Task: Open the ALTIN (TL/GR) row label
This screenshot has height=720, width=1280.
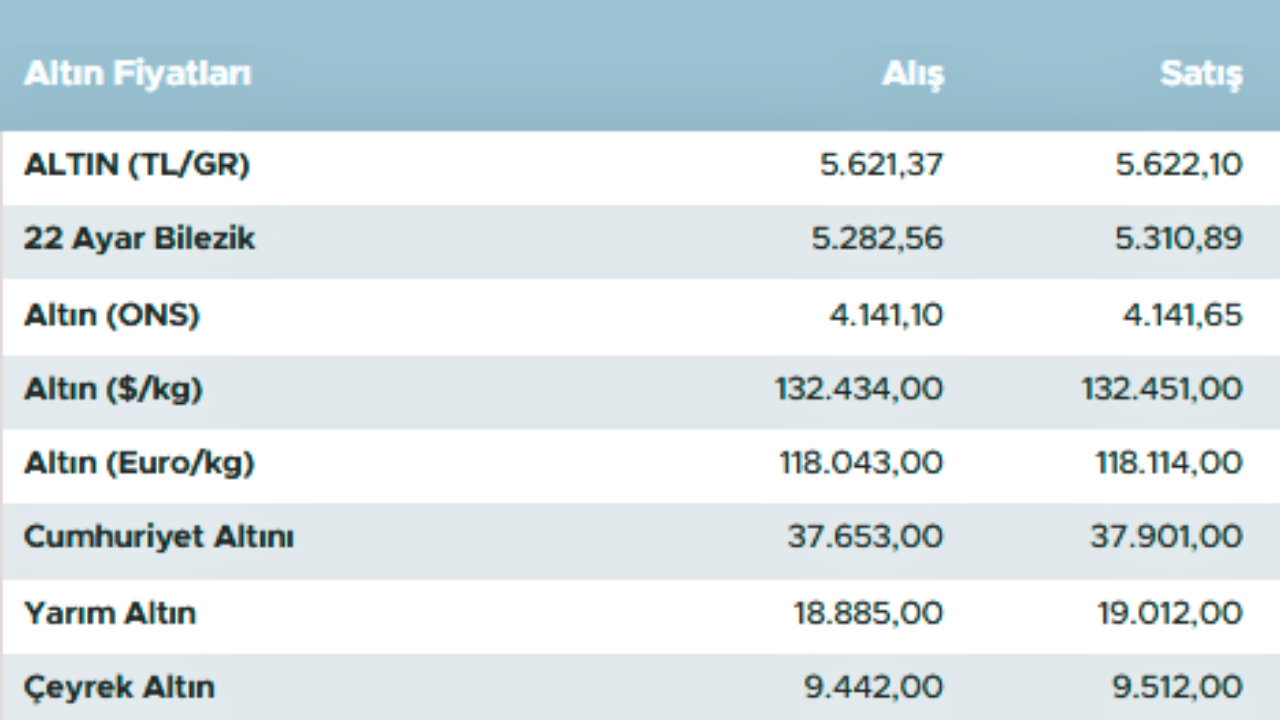Action: 137,165
